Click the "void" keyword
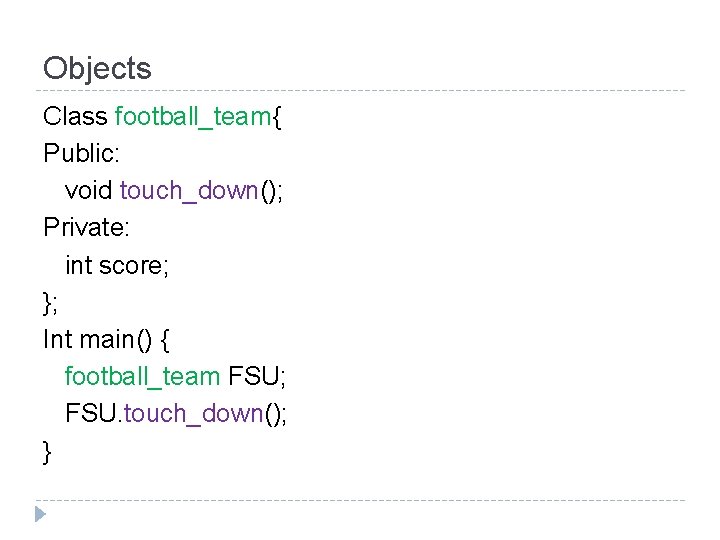 click(88, 190)
